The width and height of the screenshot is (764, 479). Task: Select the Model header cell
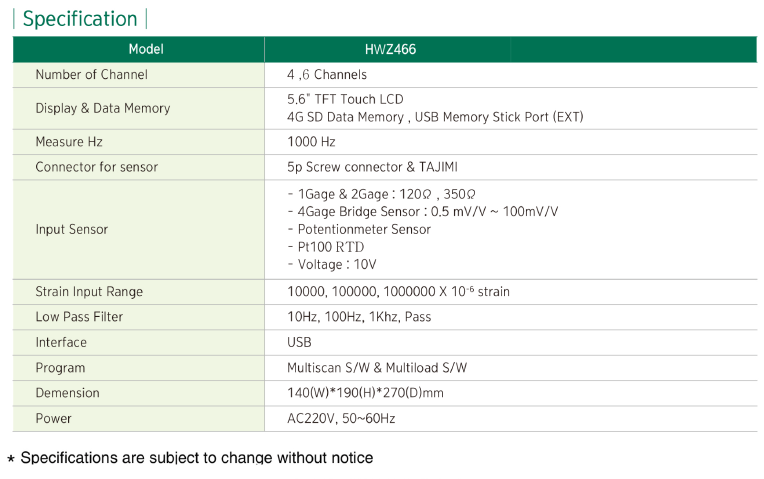(x=146, y=49)
